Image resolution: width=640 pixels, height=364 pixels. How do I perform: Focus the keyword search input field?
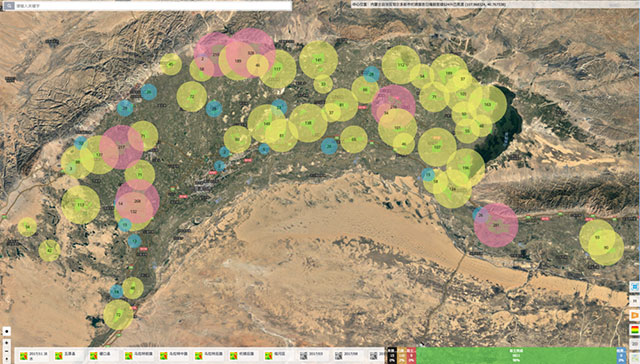pyautogui.click(x=153, y=6)
